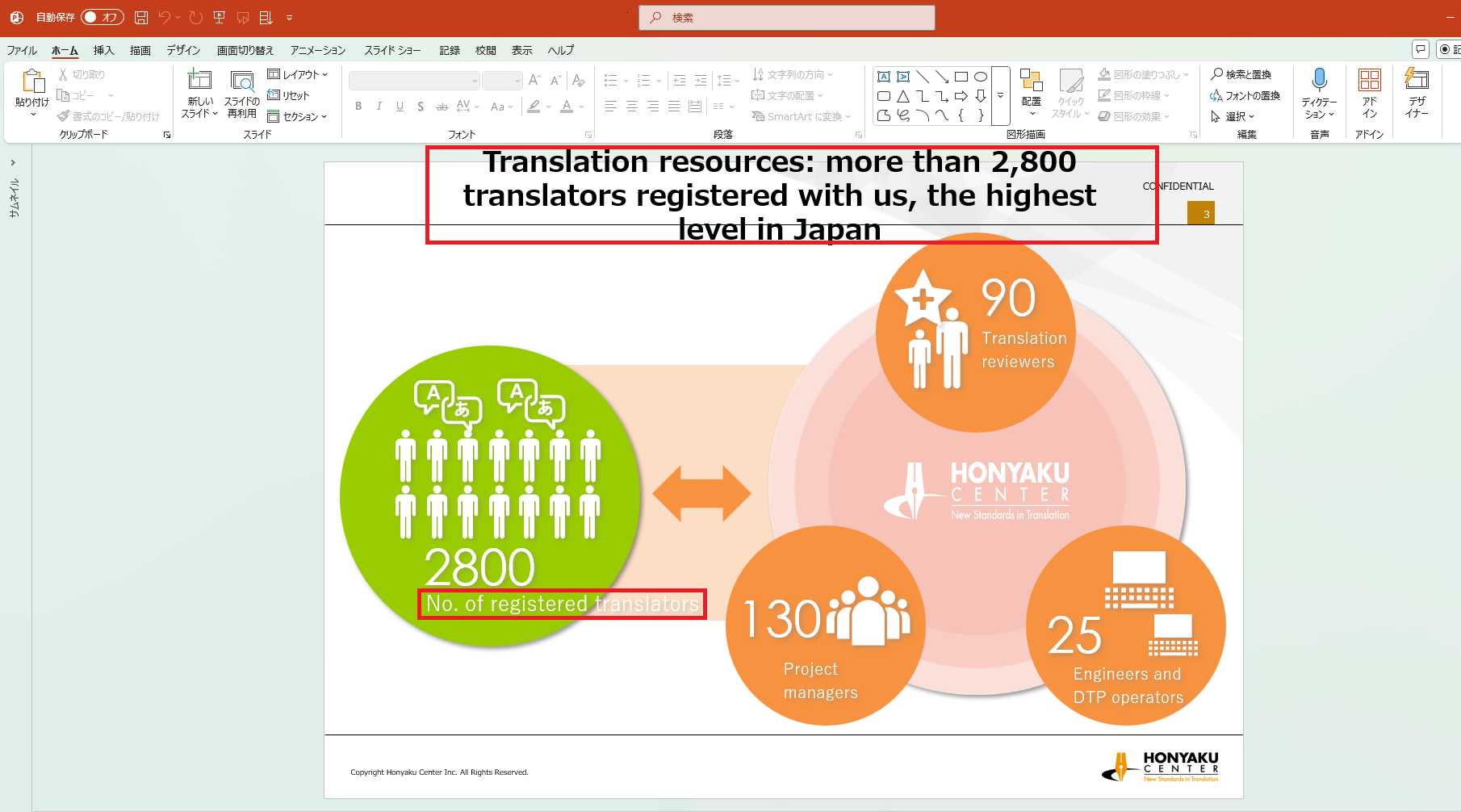The image size is (1461, 812).
Task: Open the セクション dropdown
Action: 297,116
